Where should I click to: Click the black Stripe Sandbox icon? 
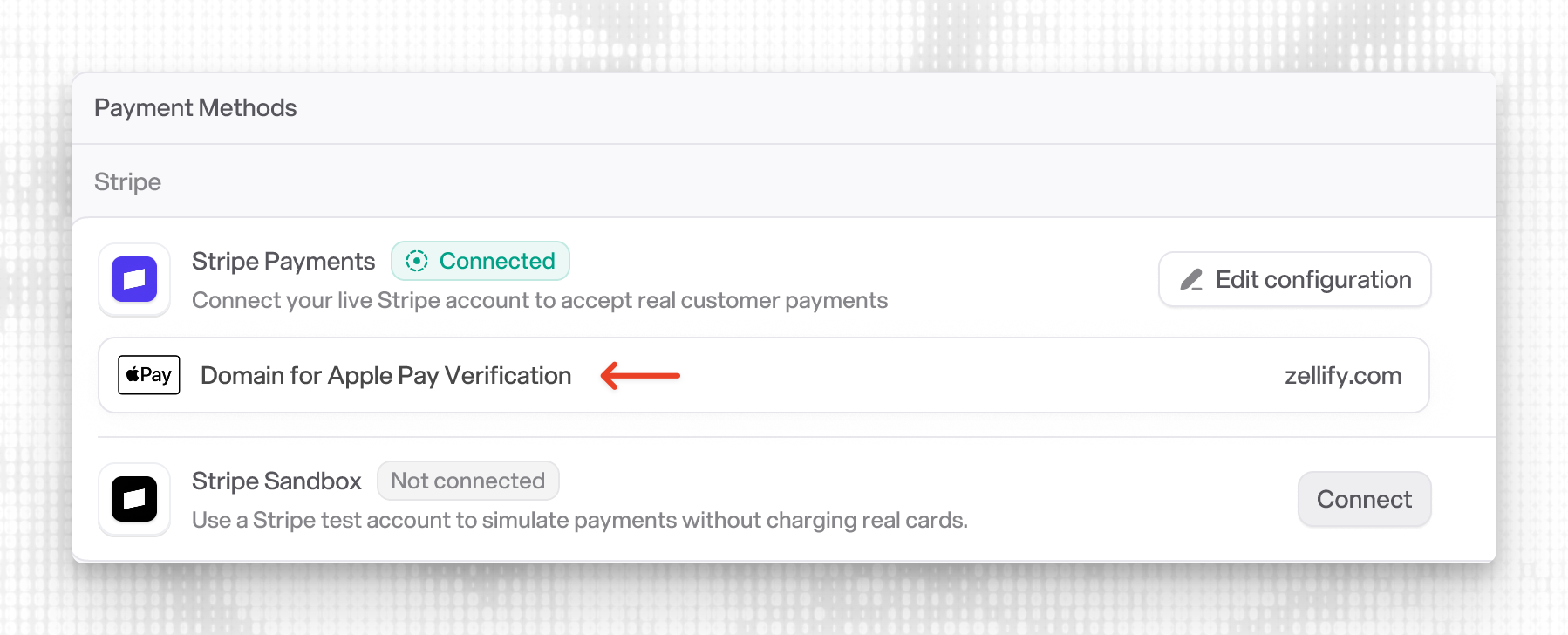click(x=134, y=500)
